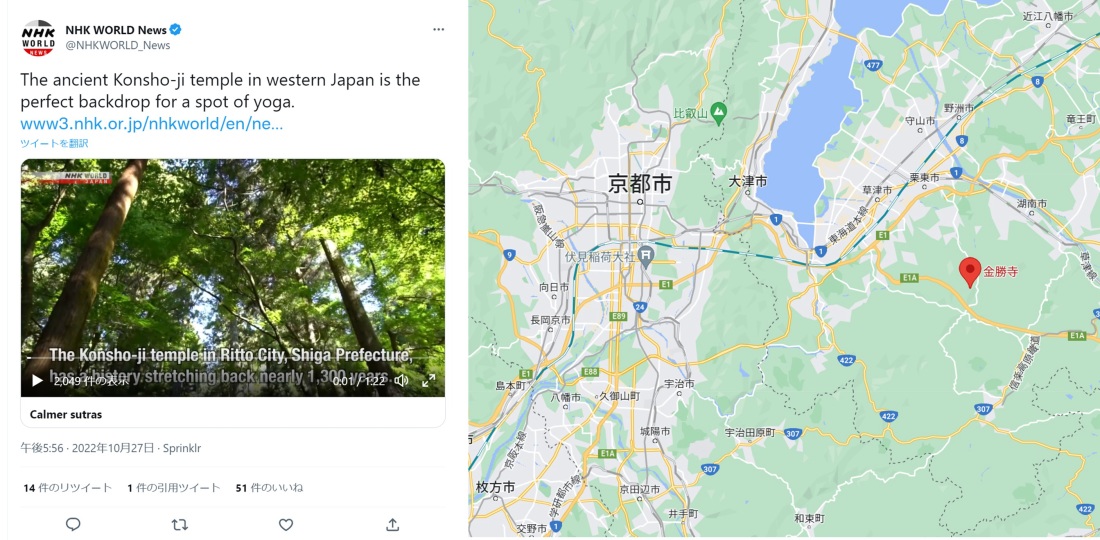Screen dimensions: 1100x540
Task: Click the retweet arrows icon
Action: click(x=180, y=525)
